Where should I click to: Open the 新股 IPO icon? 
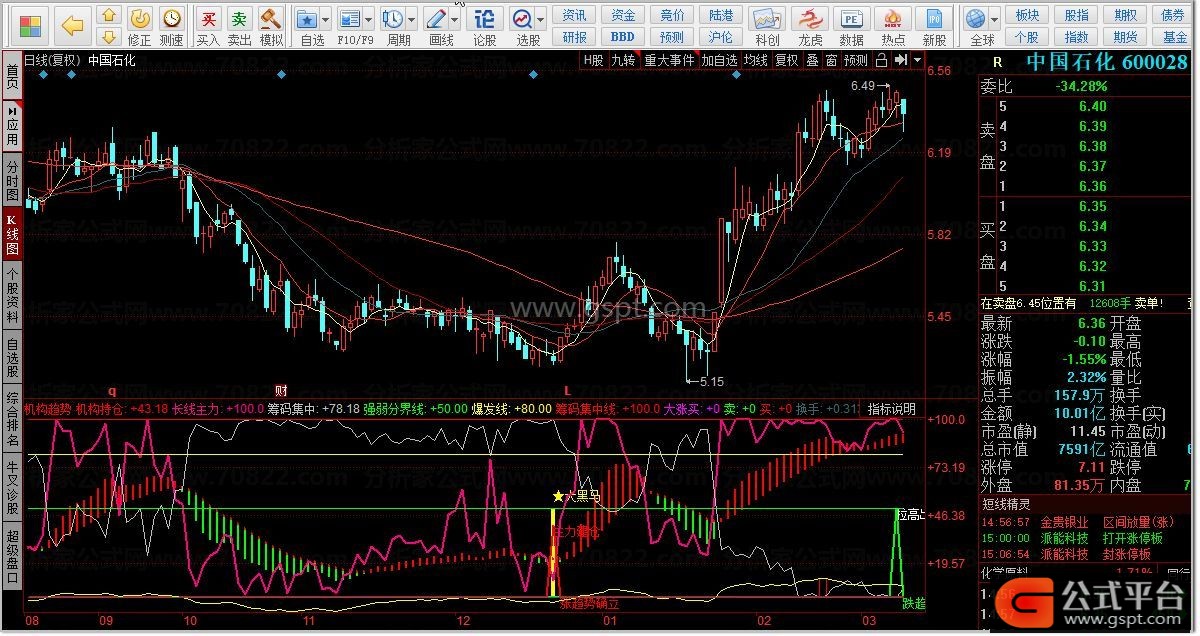tap(935, 26)
